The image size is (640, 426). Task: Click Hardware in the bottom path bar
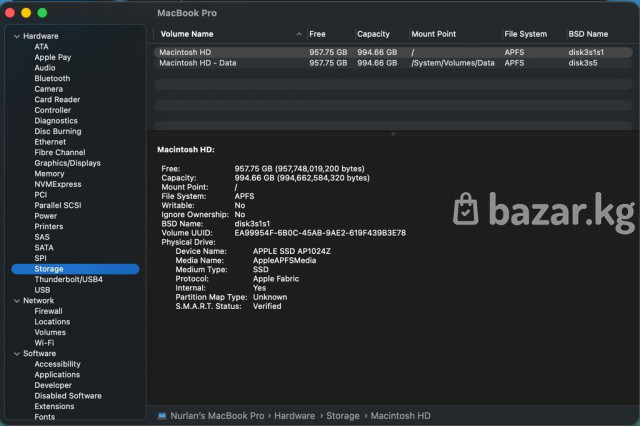(x=295, y=415)
